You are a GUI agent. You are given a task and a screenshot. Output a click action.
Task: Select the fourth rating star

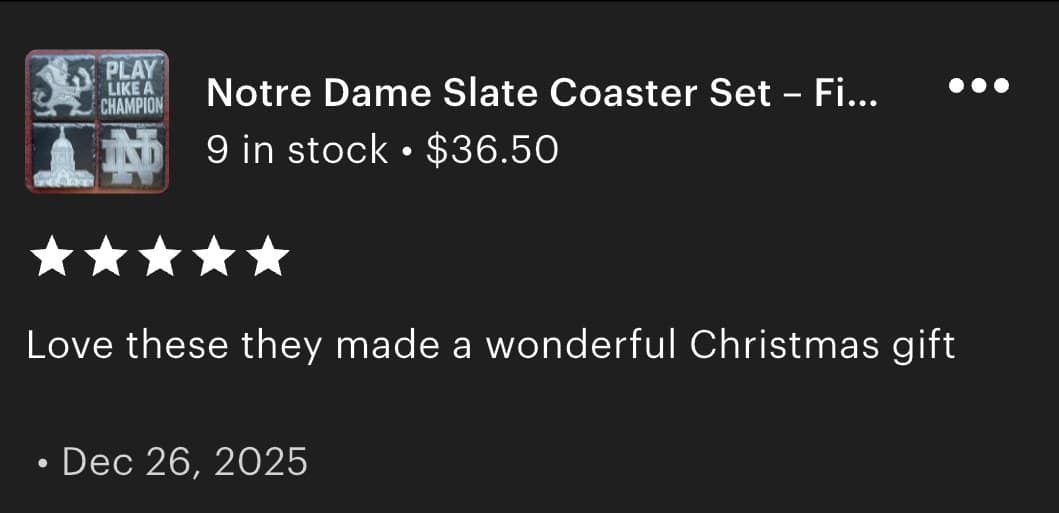(212, 257)
